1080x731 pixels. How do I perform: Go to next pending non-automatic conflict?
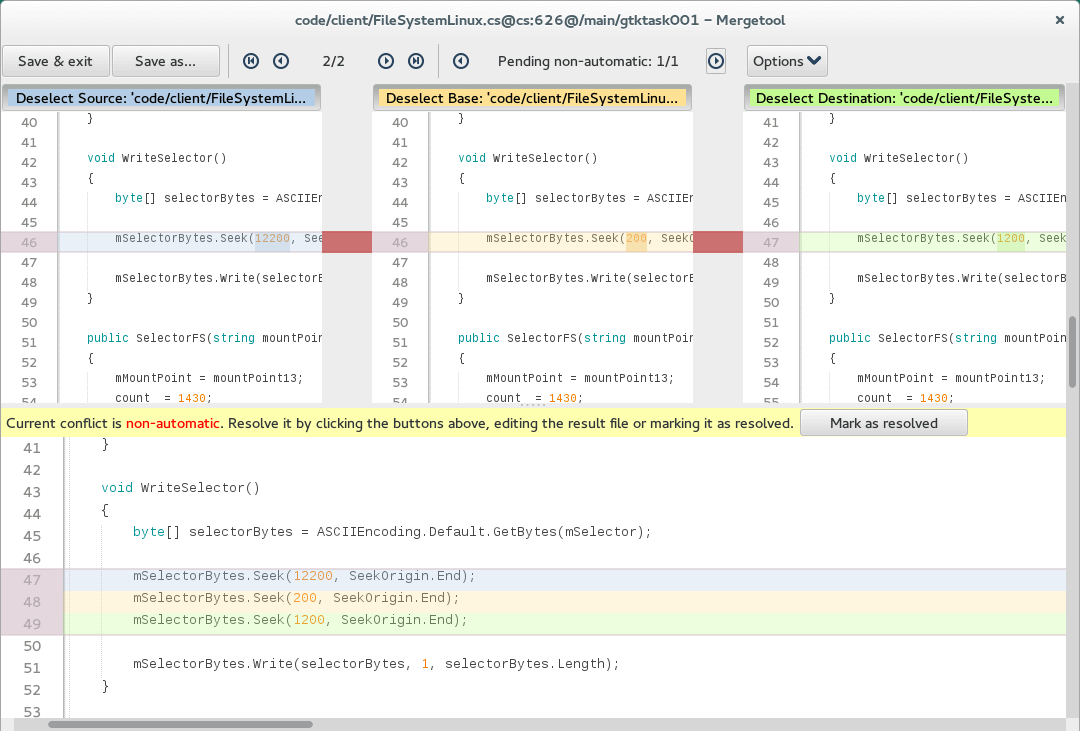(716, 61)
